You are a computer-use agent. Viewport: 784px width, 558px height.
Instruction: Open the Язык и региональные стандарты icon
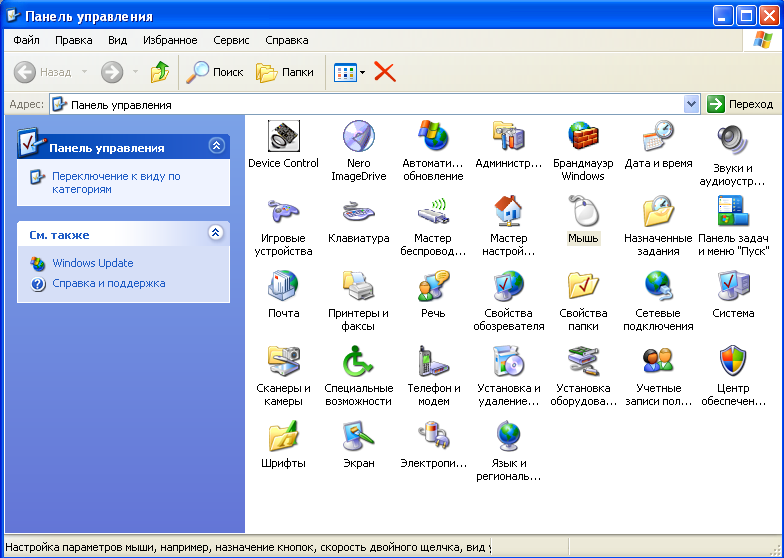508,436
